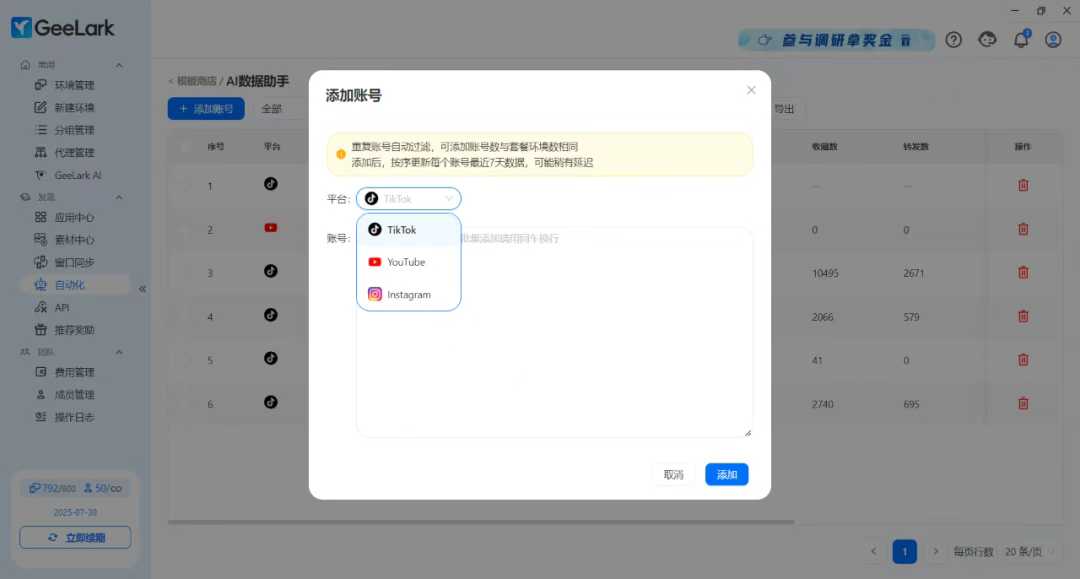Open the 20条/页 rows-per-page dropdown

click(1023, 551)
